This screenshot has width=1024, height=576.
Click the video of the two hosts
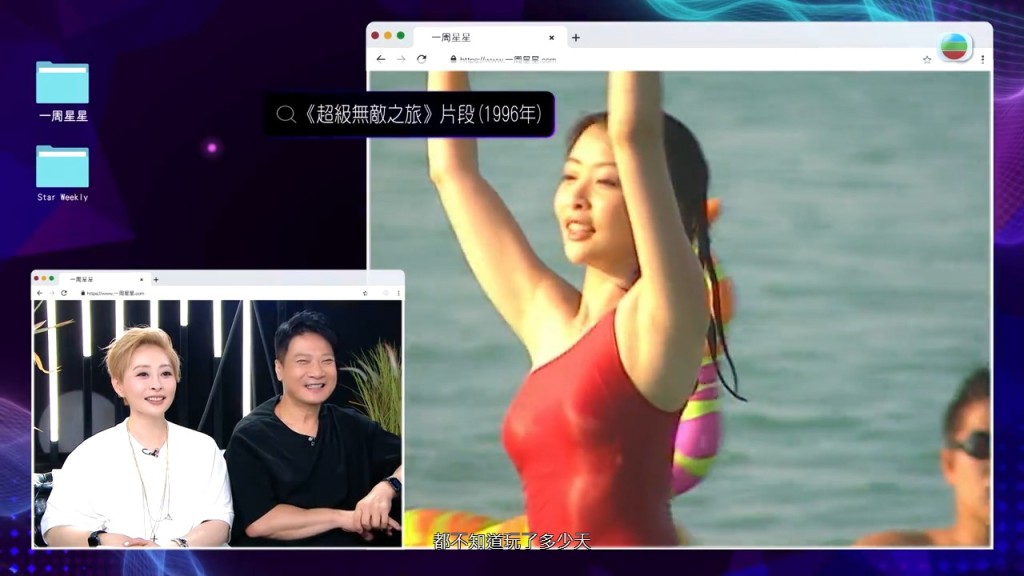217,423
